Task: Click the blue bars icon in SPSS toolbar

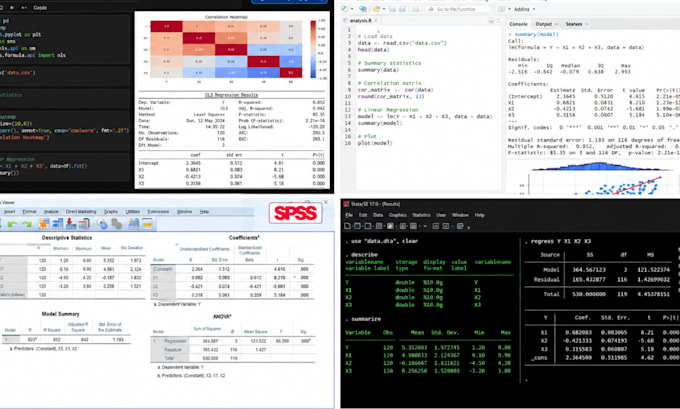Action: point(58,223)
